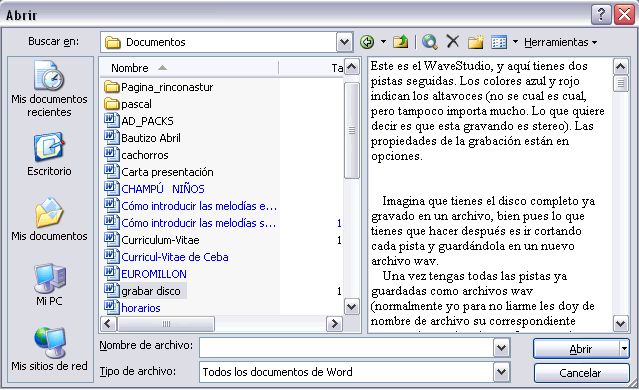Viewport: 639px width, 390px height.
Task: Select the Escritorio shortcut
Action: 49,154
